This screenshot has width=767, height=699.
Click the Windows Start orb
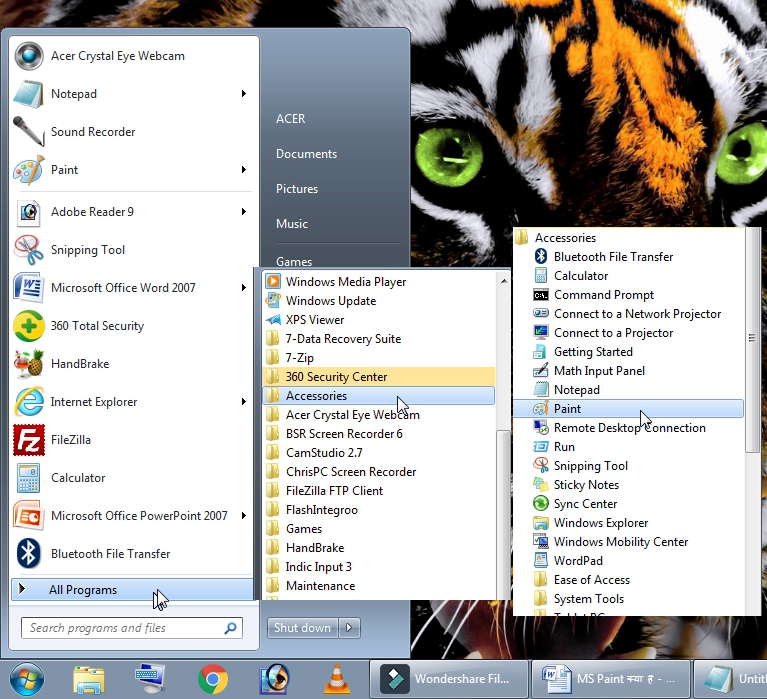27,679
